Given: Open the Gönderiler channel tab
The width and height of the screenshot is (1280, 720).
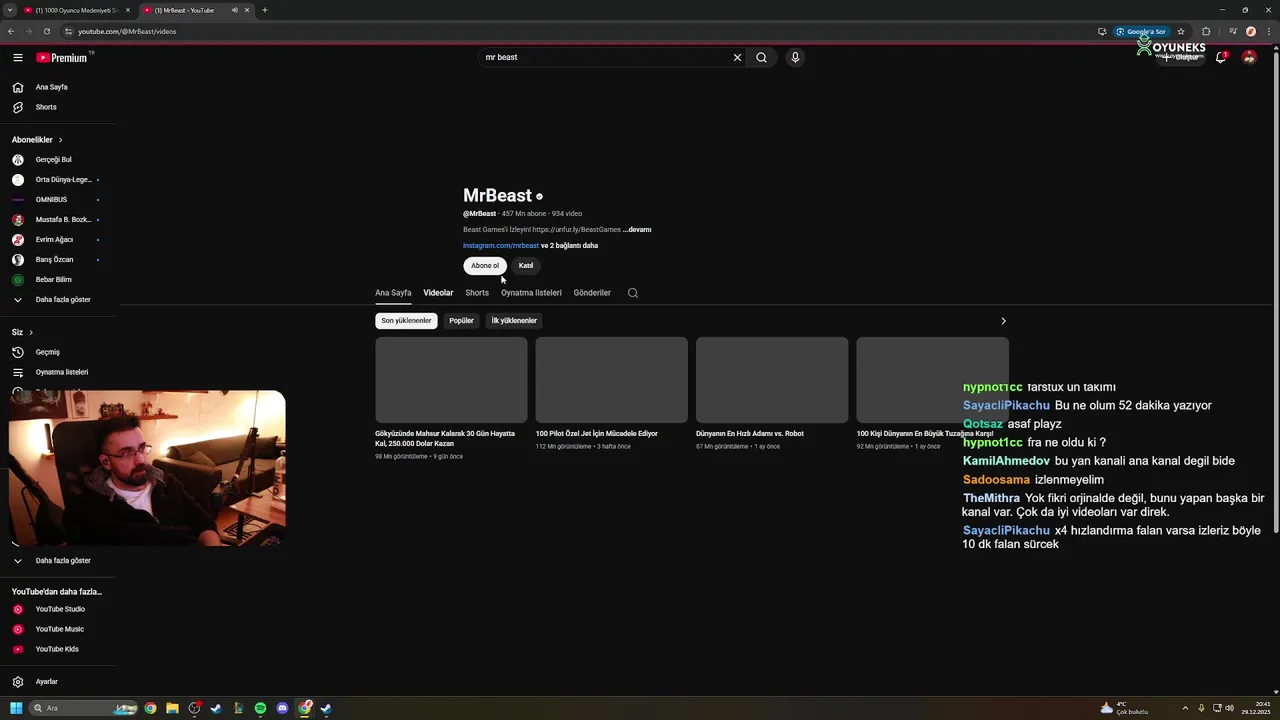Looking at the screenshot, I should click(x=592, y=293).
